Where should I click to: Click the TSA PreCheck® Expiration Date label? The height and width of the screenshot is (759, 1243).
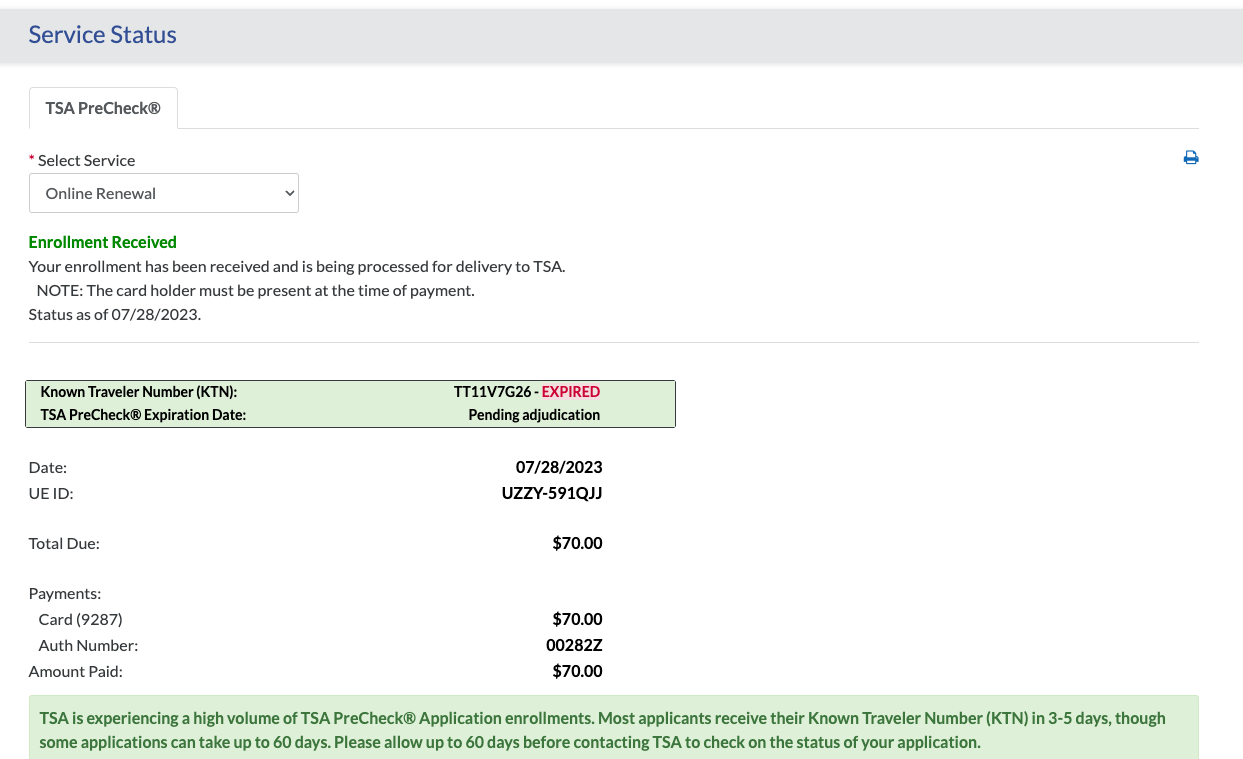click(x=143, y=415)
